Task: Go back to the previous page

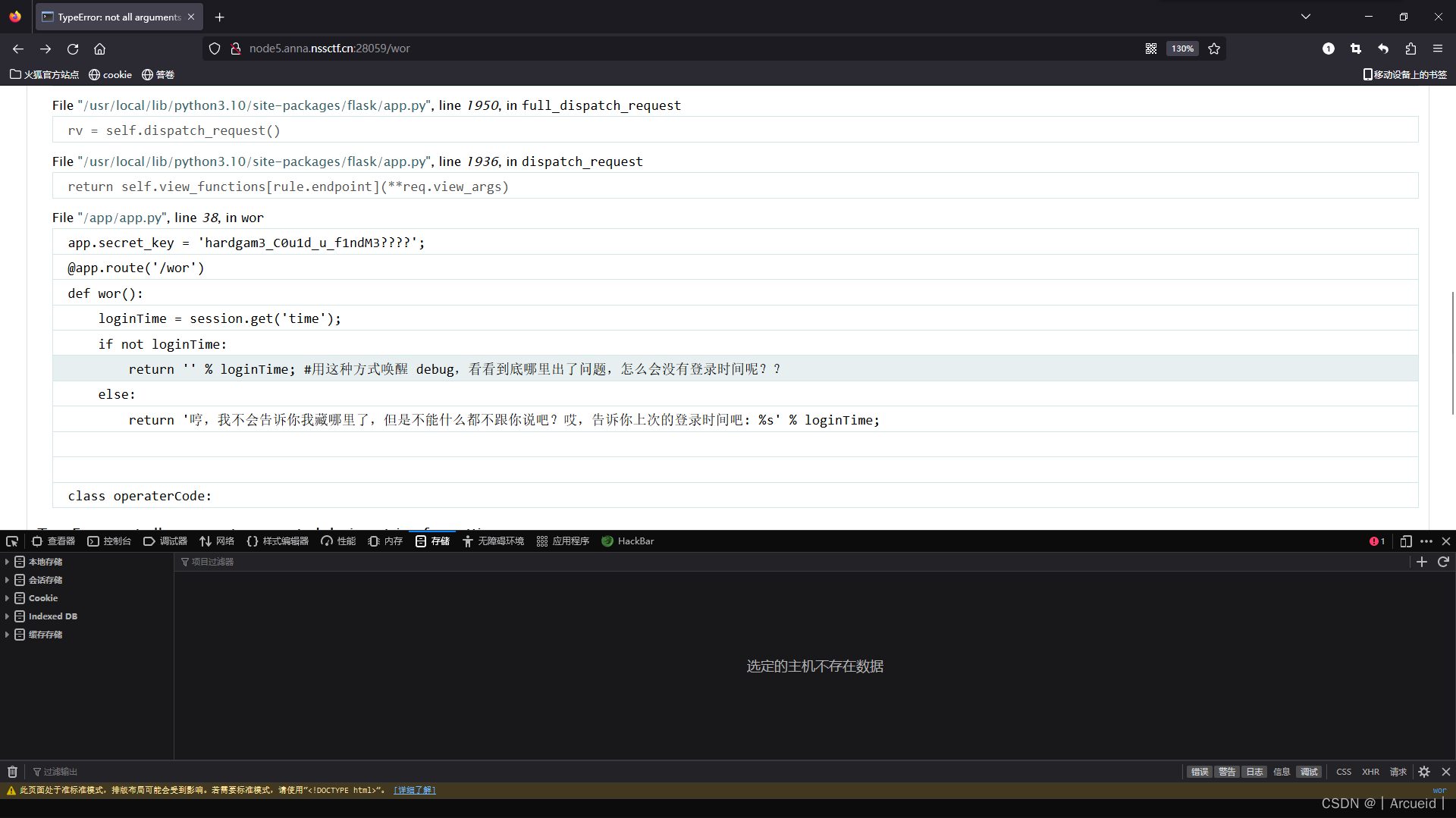Action: pos(18,49)
